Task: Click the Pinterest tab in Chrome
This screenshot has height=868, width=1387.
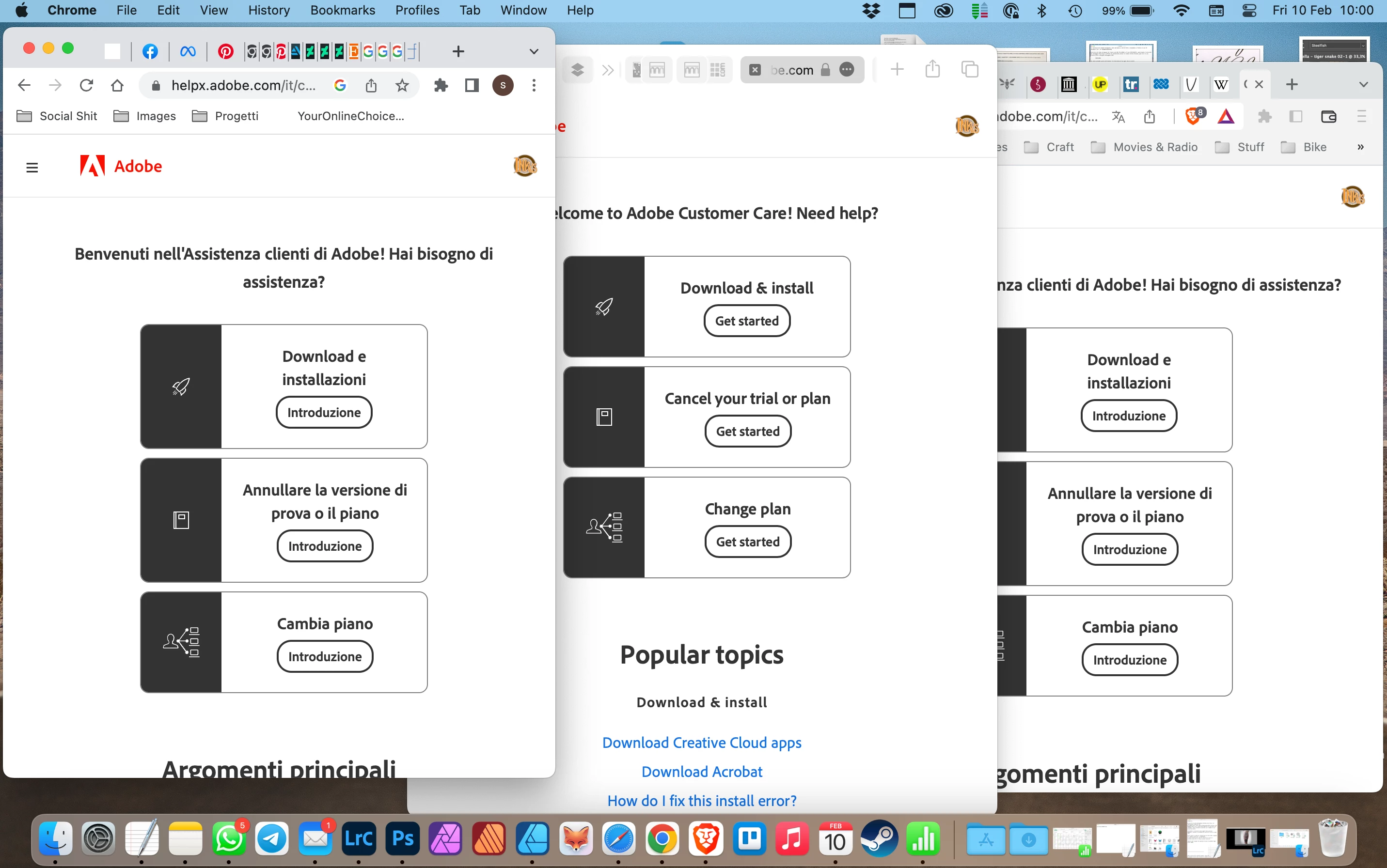Action: click(x=225, y=52)
